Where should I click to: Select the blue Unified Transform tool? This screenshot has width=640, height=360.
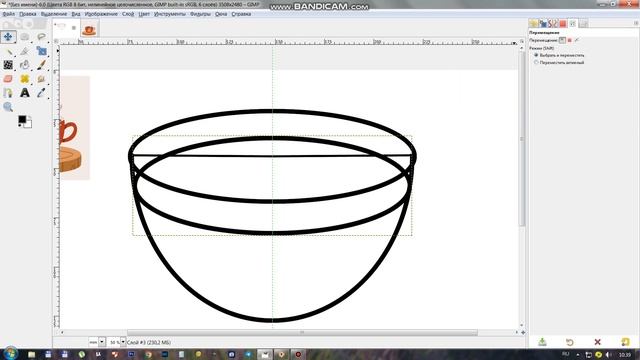click(x=41, y=51)
